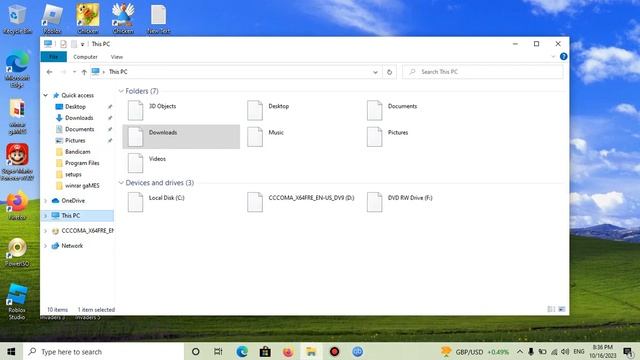Open the notification center icon
The image size is (640, 360).
pyautogui.click(x=628, y=351)
